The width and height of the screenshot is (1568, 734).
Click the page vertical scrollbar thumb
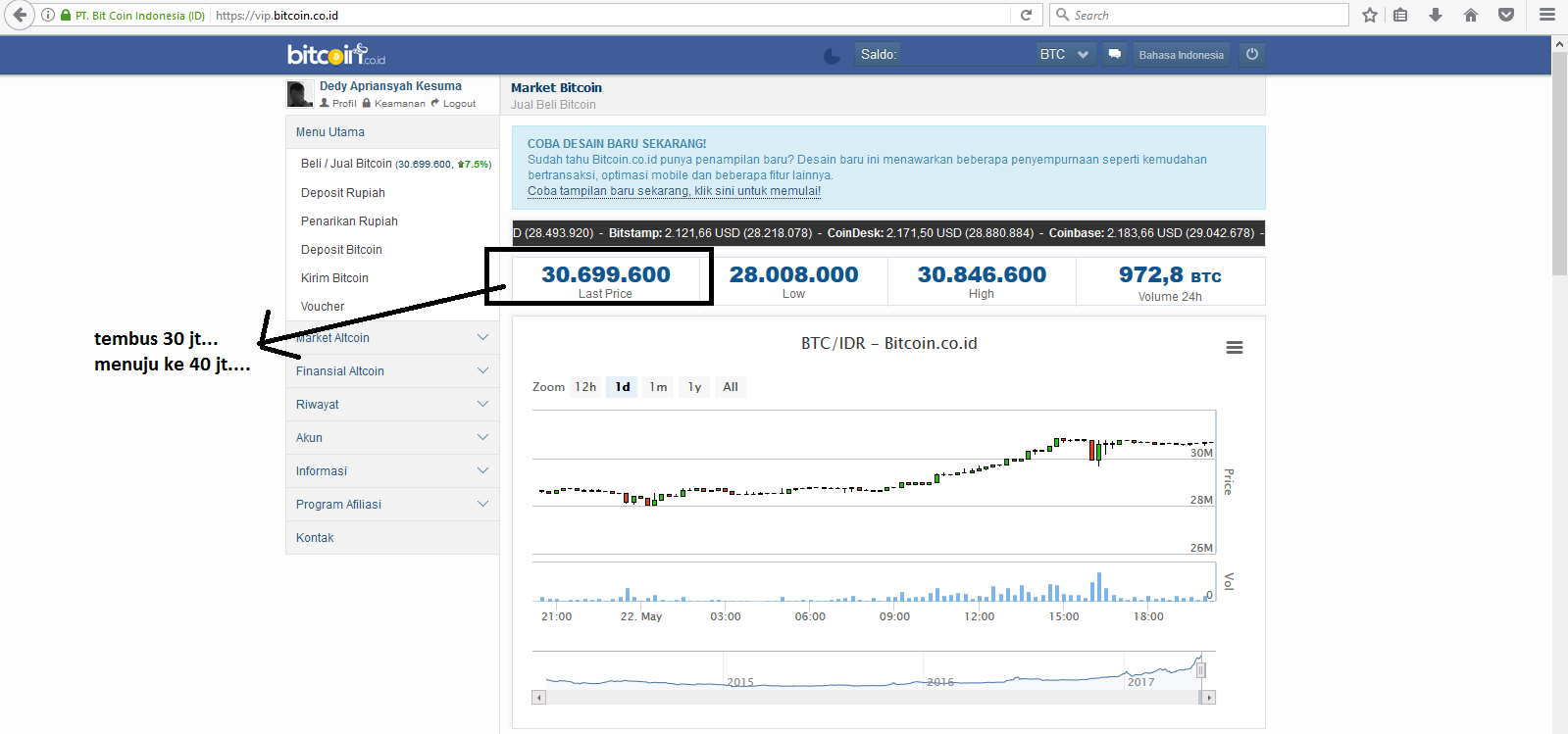pos(1559,165)
